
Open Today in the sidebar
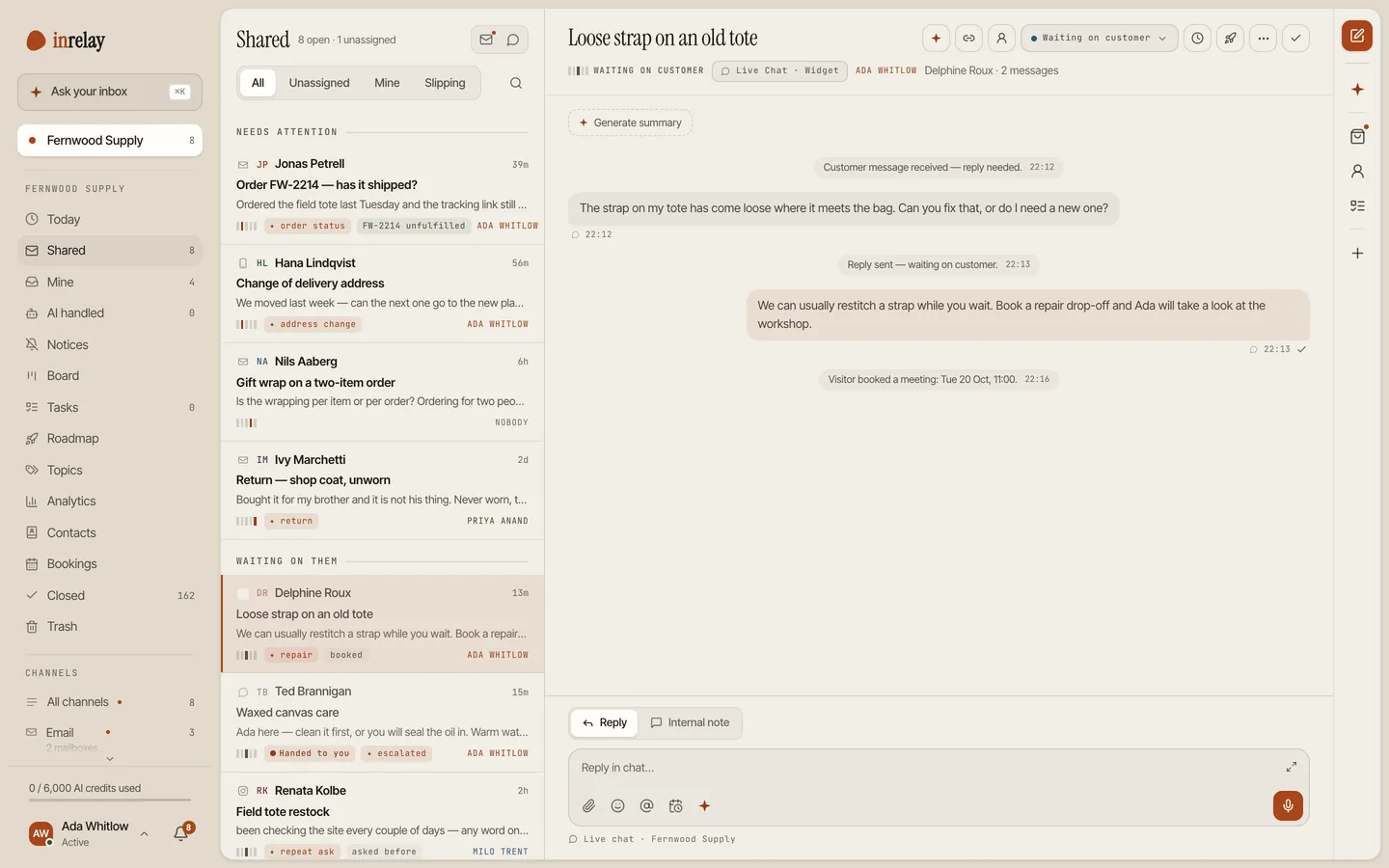(x=110, y=220)
